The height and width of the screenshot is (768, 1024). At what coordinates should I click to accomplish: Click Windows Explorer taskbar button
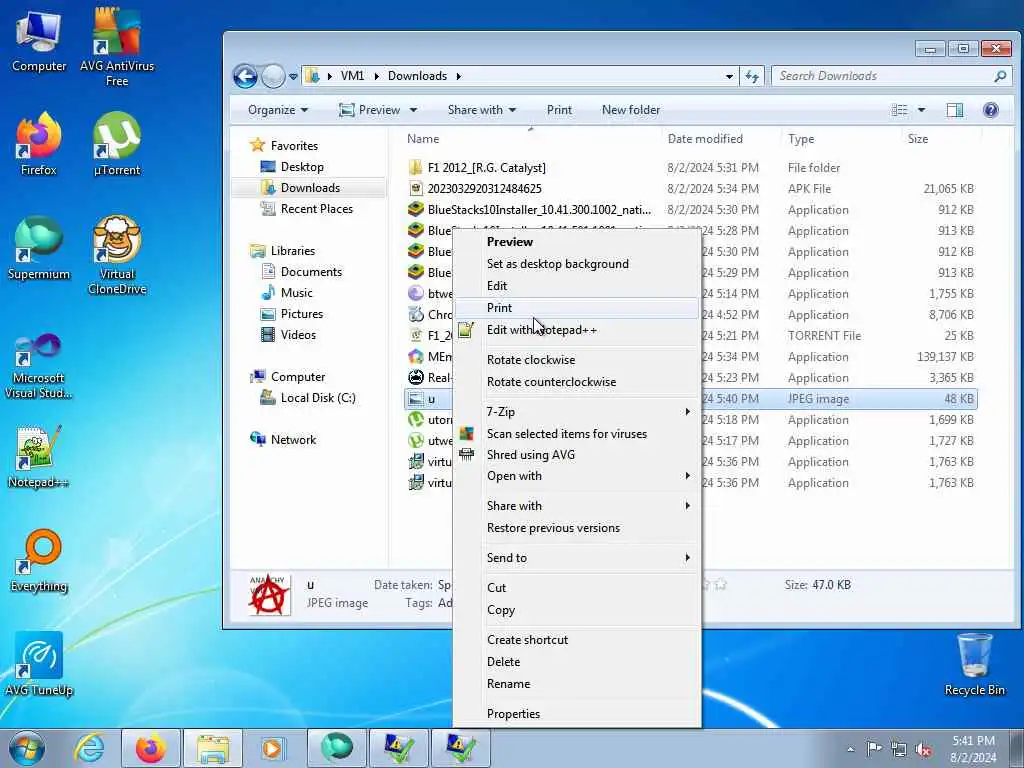213,748
